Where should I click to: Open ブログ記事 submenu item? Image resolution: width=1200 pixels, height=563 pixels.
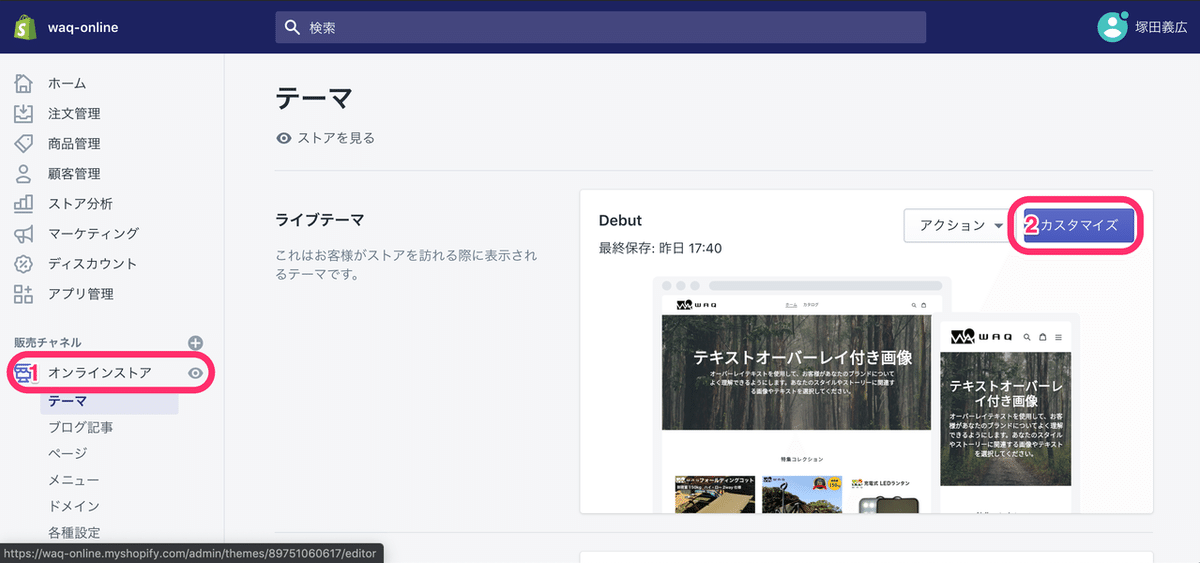(80, 427)
